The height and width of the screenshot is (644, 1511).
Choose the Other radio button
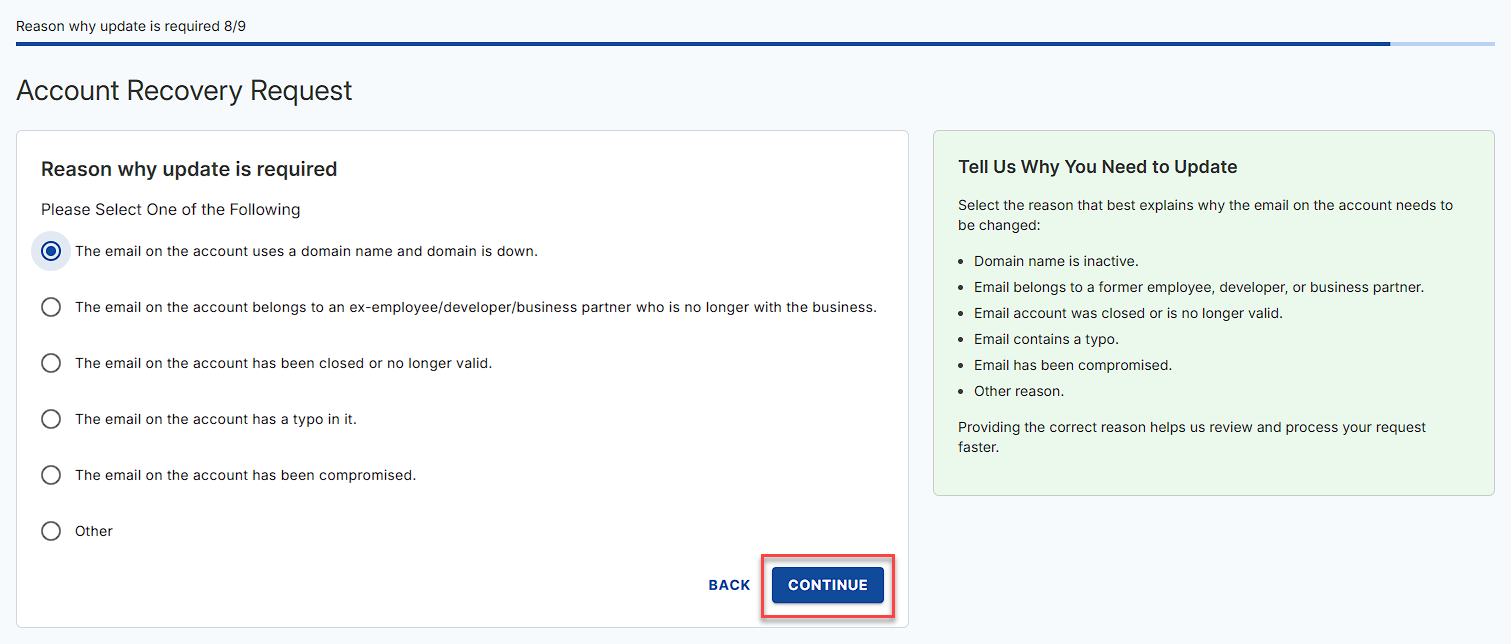[x=51, y=531]
